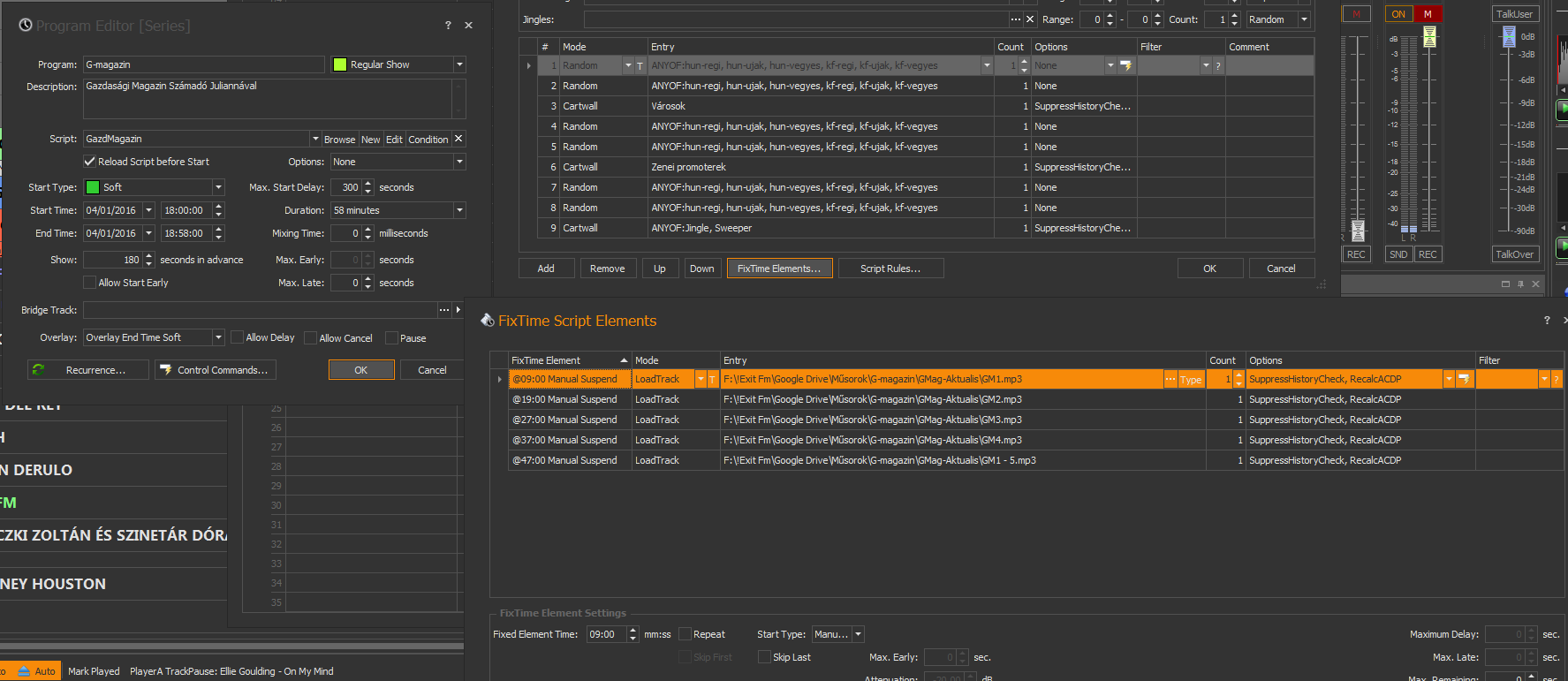Enable Allow Start Early checkbox
The image size is (1568, 681).
(89, 283)
